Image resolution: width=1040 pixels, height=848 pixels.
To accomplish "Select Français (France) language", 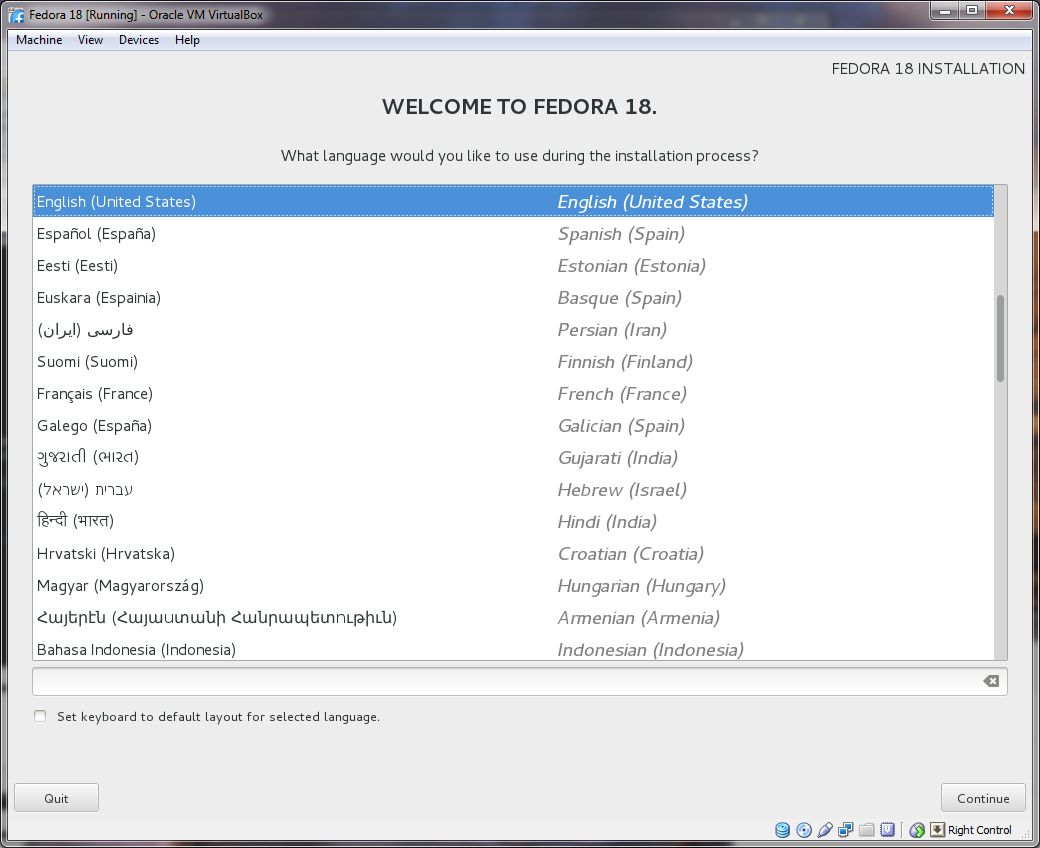I will 513,393.
